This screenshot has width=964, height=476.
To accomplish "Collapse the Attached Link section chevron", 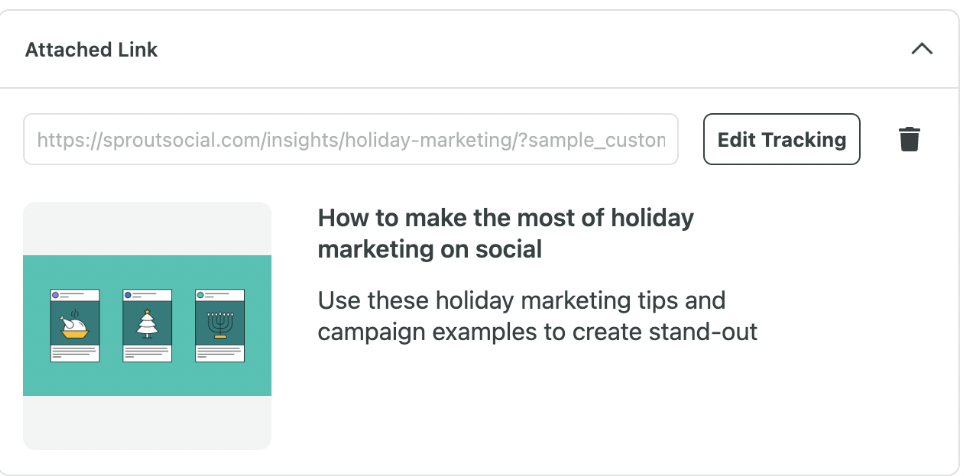I will click(922, 49).
